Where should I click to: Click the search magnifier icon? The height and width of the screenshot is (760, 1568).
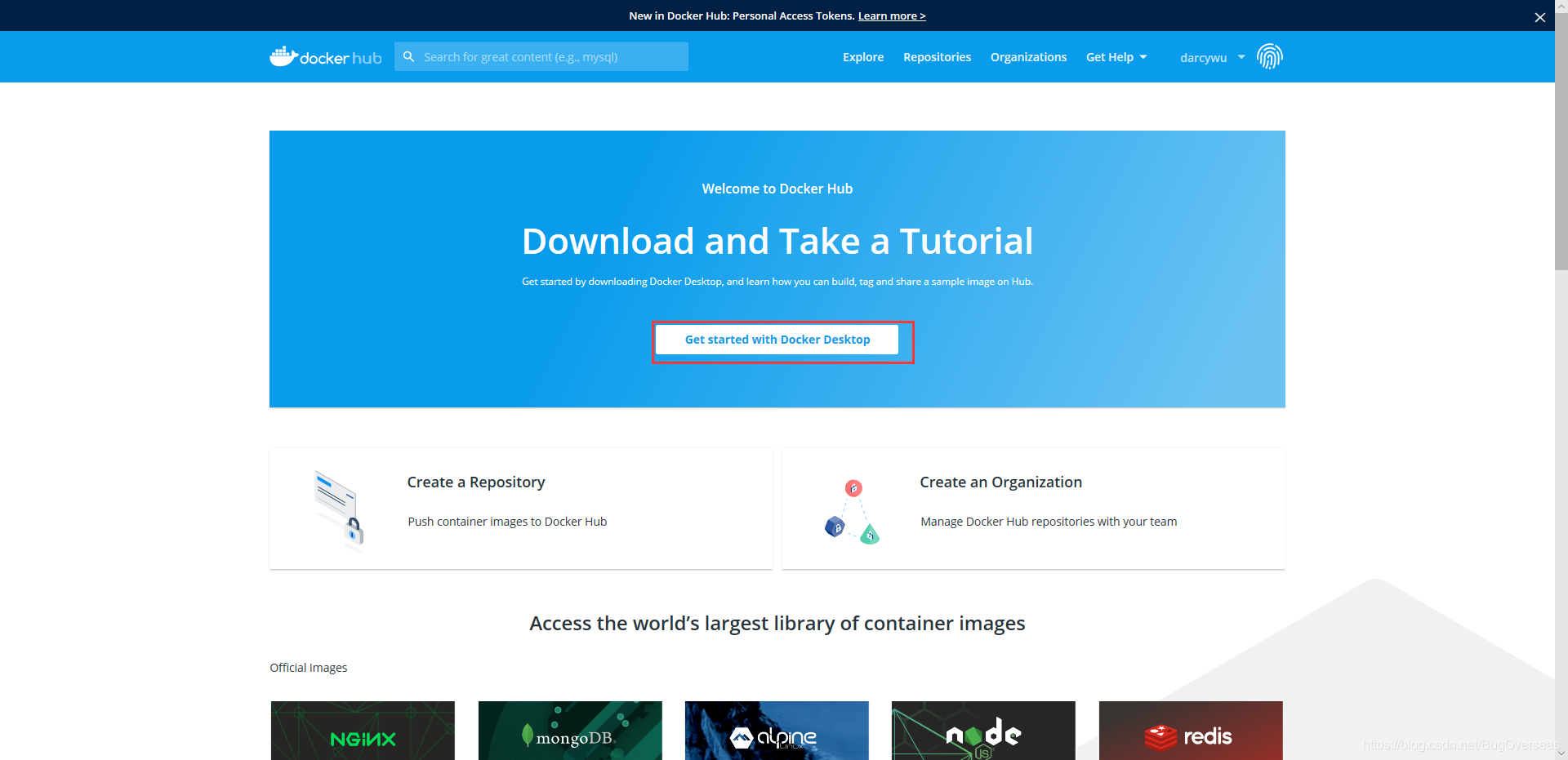409,56
